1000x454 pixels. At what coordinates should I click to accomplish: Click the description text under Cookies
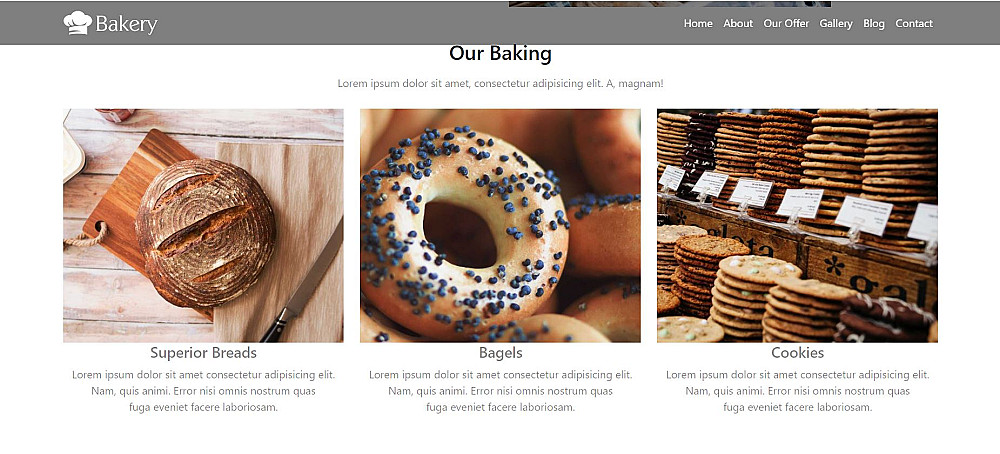(x=797, y=391)
